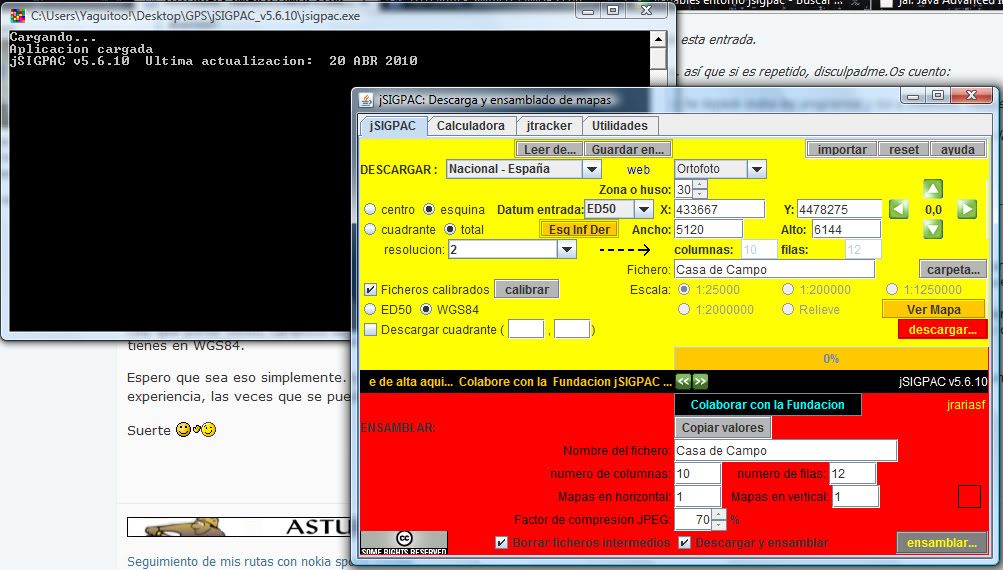
Task: Increase the JPEG compression factor spinner
Action: pyautogui.click(x=719, y=514)
